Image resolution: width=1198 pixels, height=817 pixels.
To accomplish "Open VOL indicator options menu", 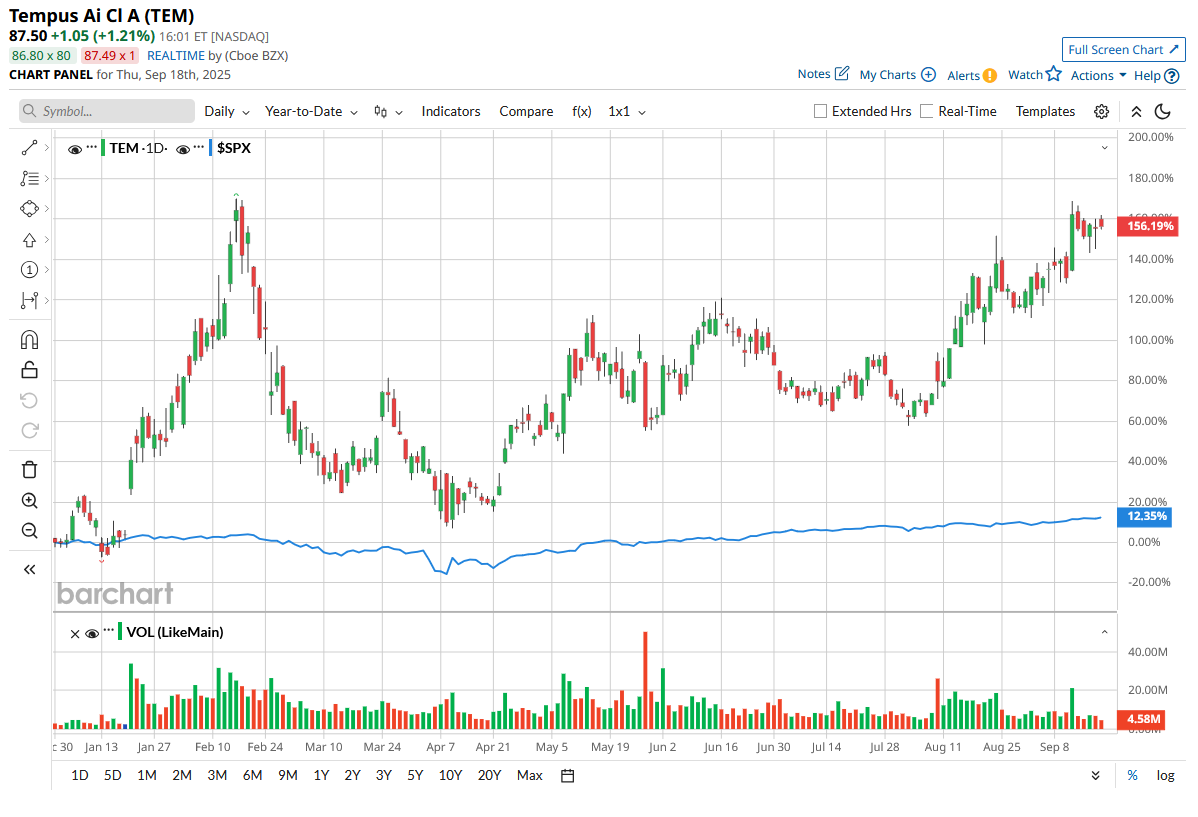I will [x=109, y=630].
